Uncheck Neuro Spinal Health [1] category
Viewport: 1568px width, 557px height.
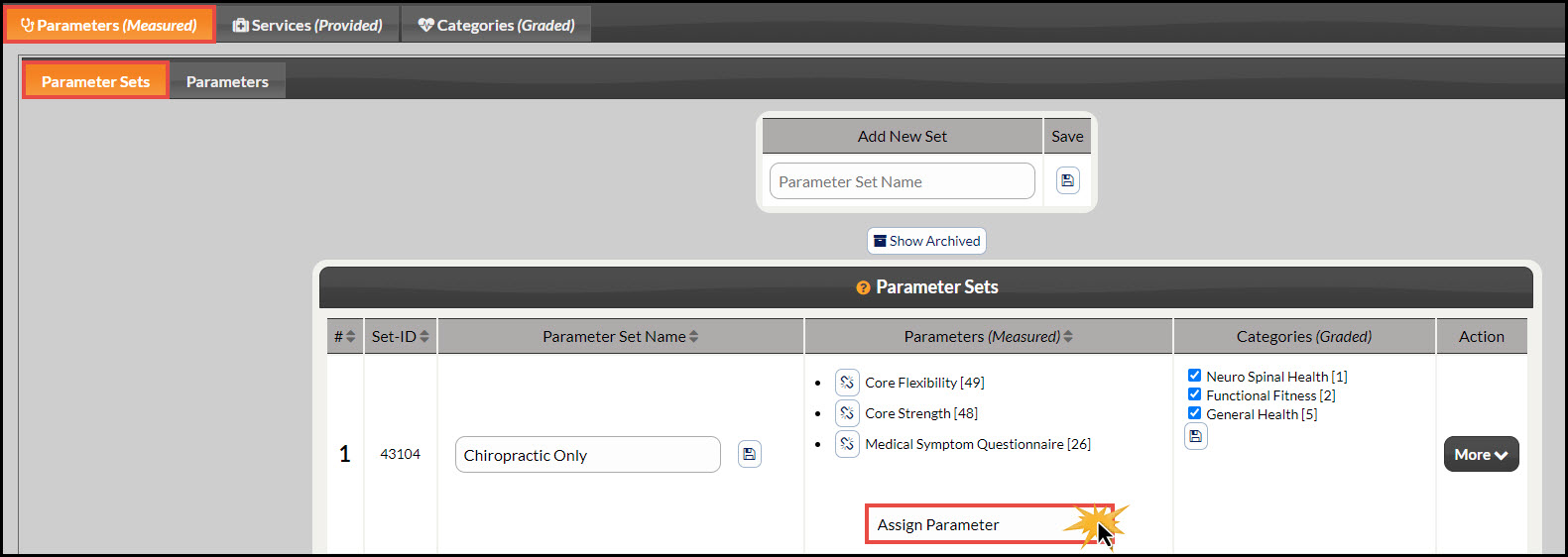(1194, 376)
